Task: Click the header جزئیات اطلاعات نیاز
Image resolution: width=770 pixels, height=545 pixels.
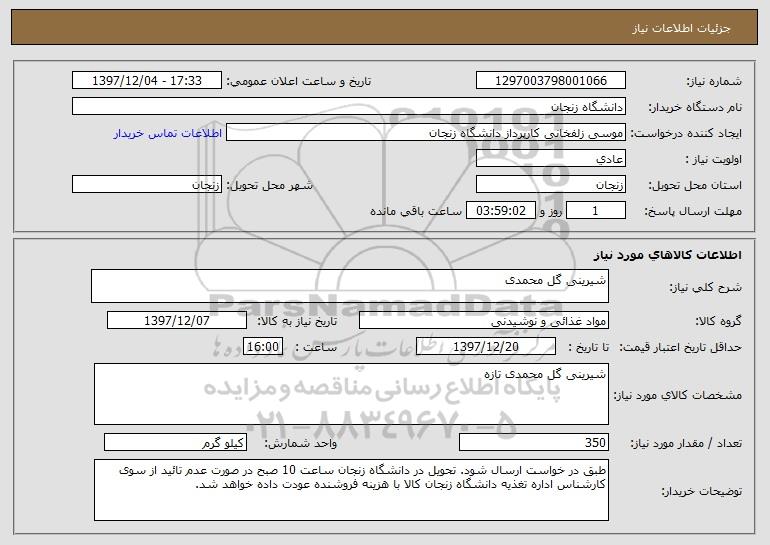Action: [682, 28]
